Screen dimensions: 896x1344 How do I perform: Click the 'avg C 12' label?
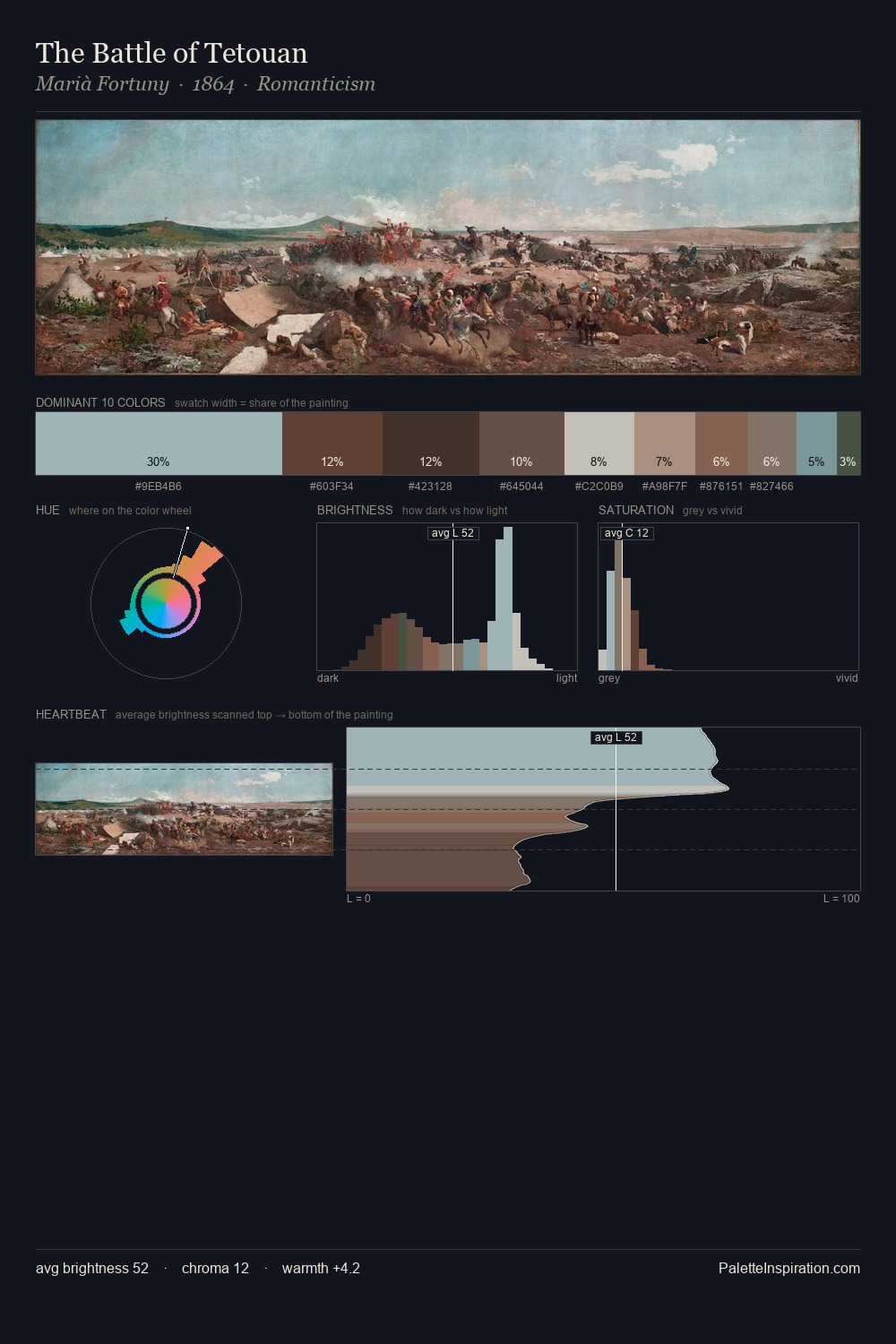point(626,533)
